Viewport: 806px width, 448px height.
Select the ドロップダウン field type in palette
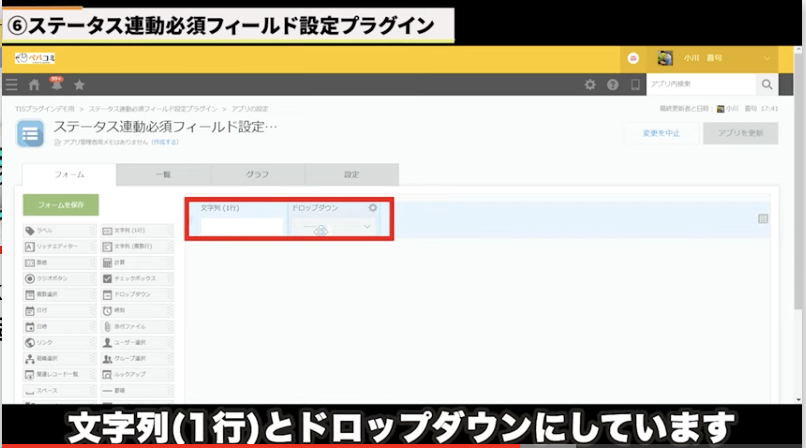click(x=137, y=294)
